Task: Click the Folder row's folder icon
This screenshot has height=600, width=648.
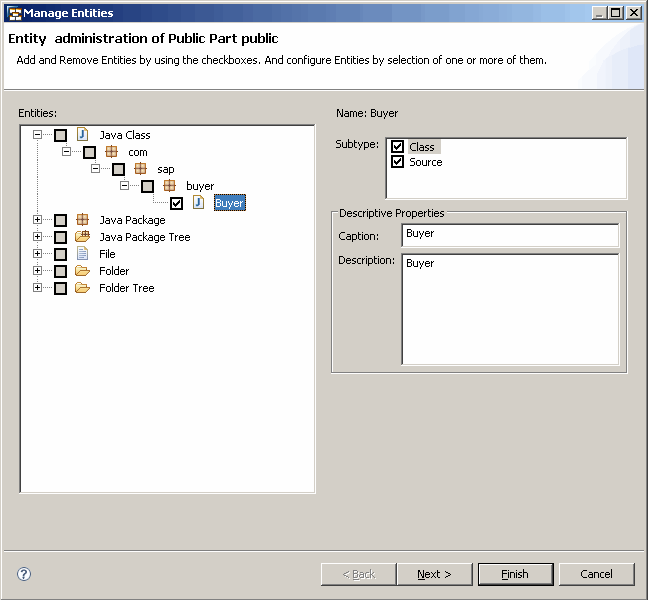Action: (83, 271)
